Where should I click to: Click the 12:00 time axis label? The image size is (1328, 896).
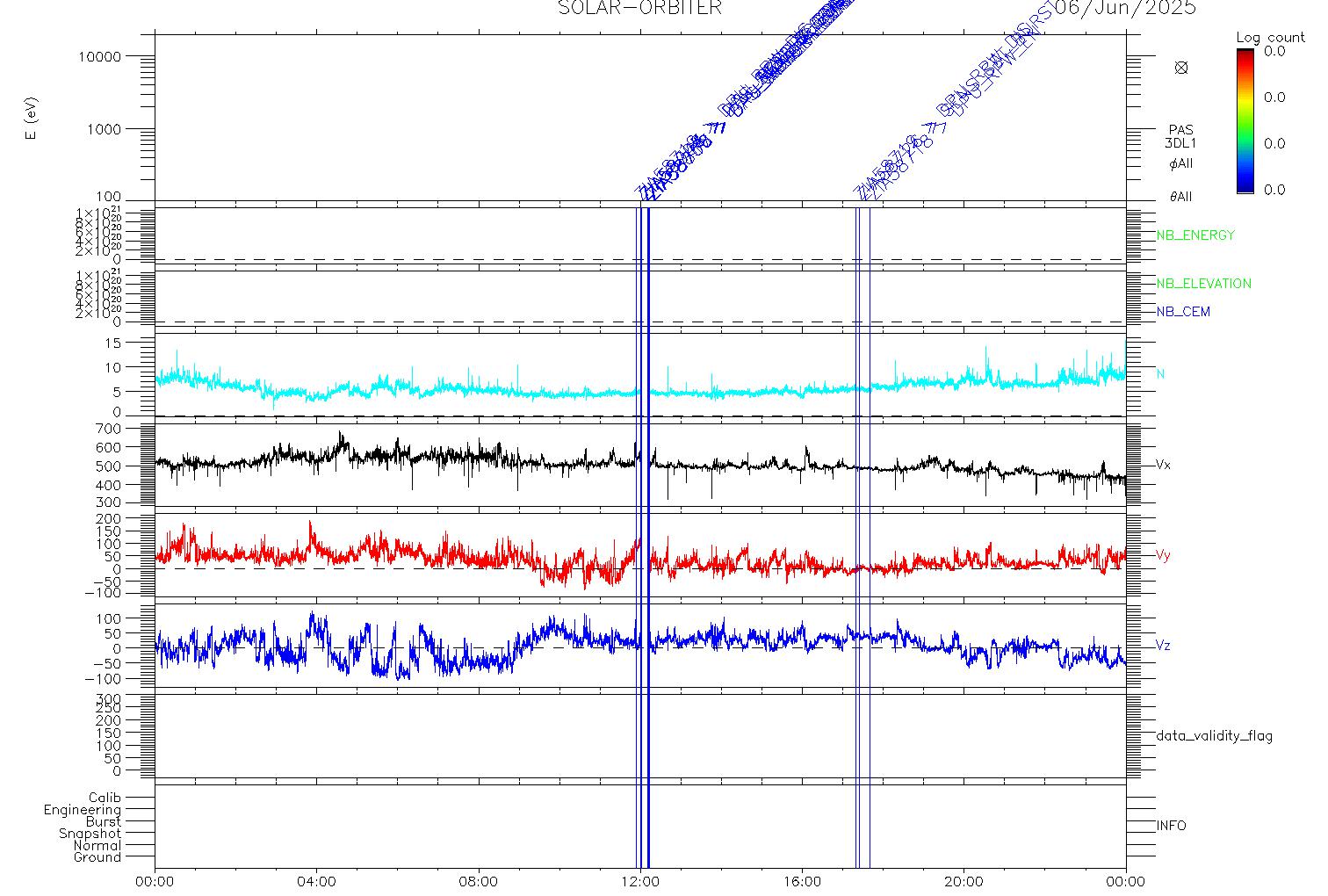(x=640, y=882)
